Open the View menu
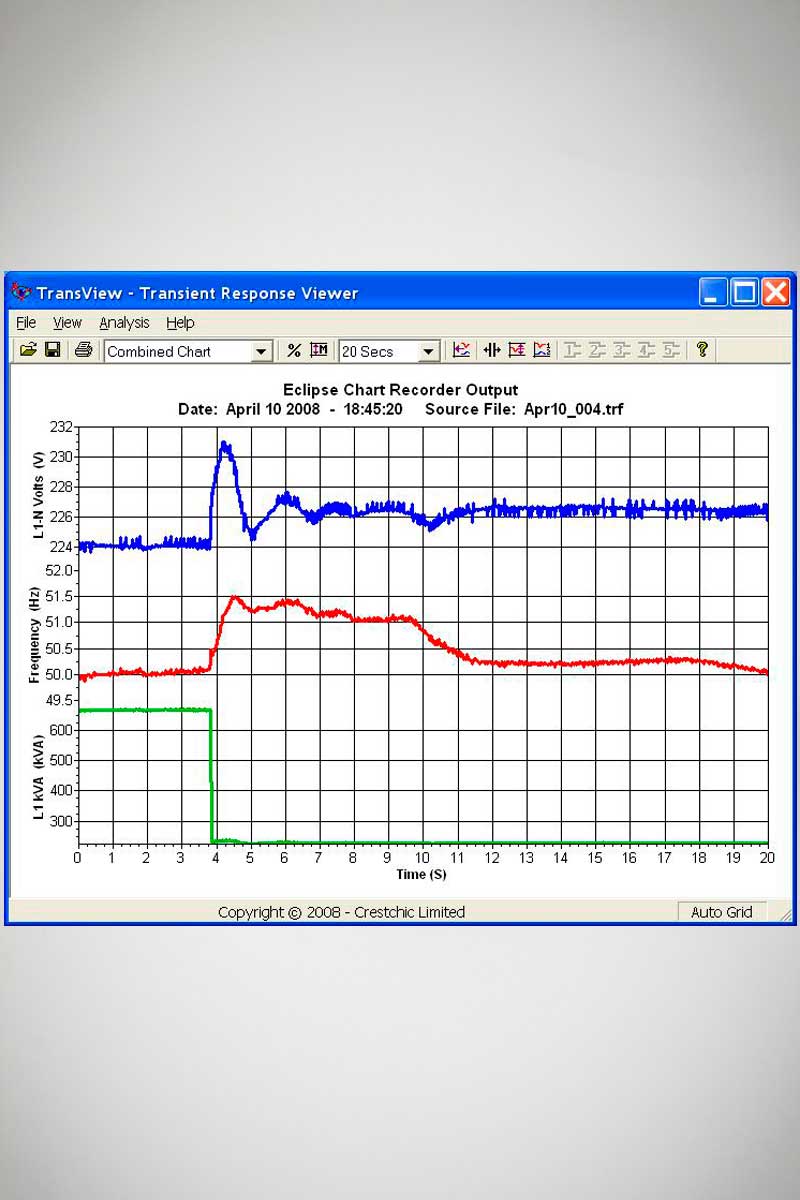This screenshot has width=800, height=1200. [67, 322]
